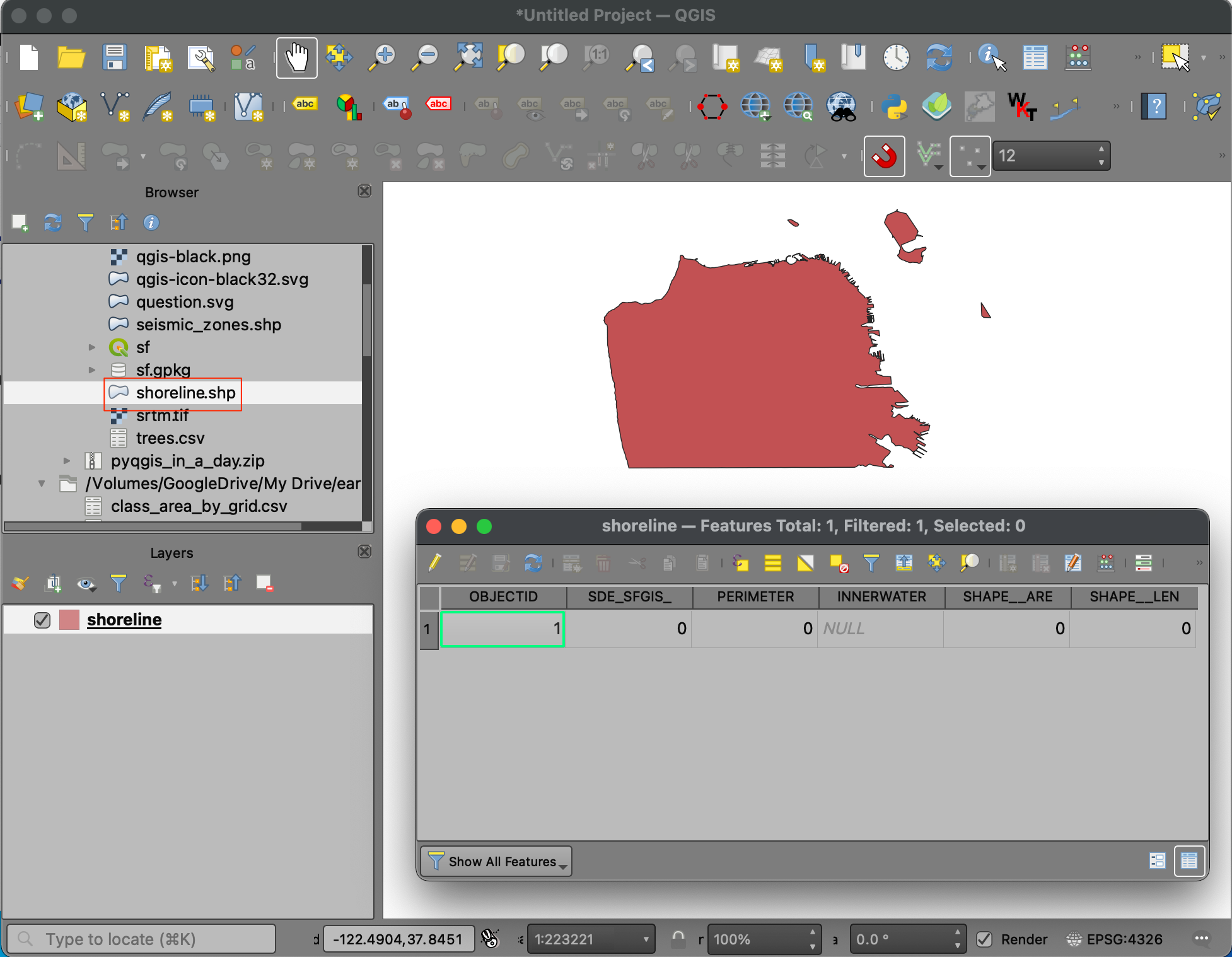Save the project with the floppy icon
The image size is (1232, 957).
[x=115, y=58]
